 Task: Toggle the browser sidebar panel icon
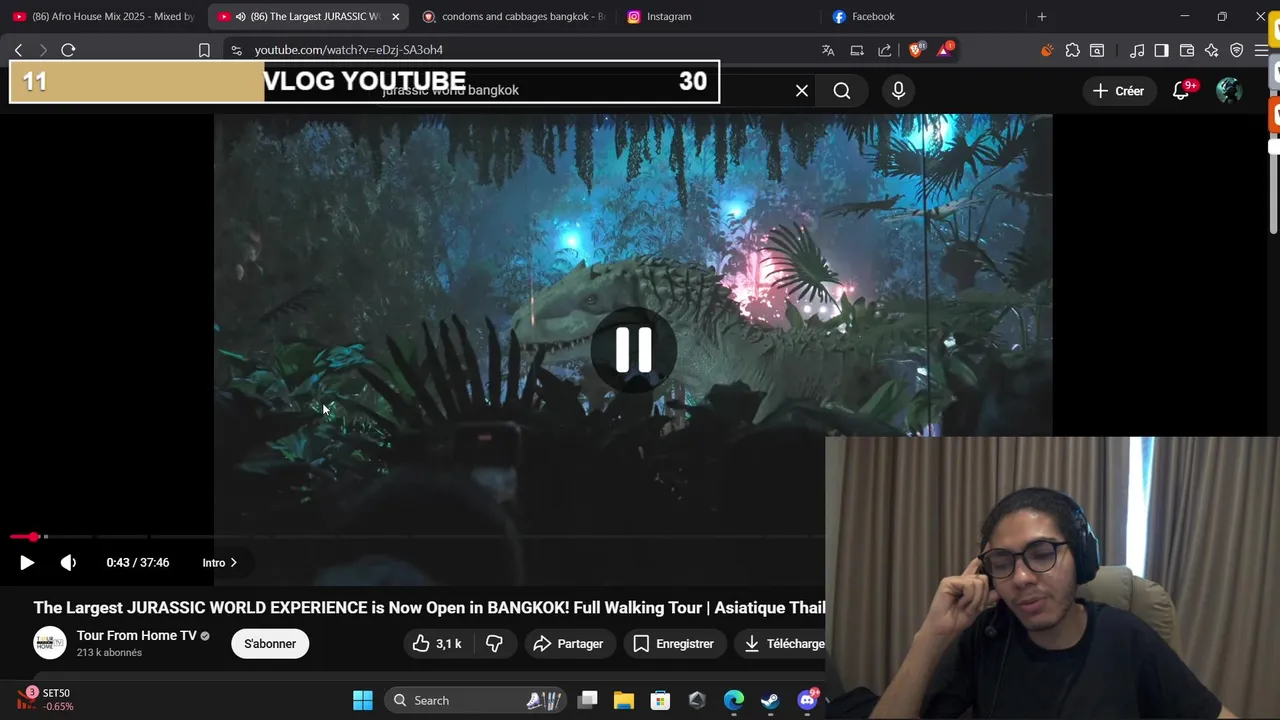1161,50
